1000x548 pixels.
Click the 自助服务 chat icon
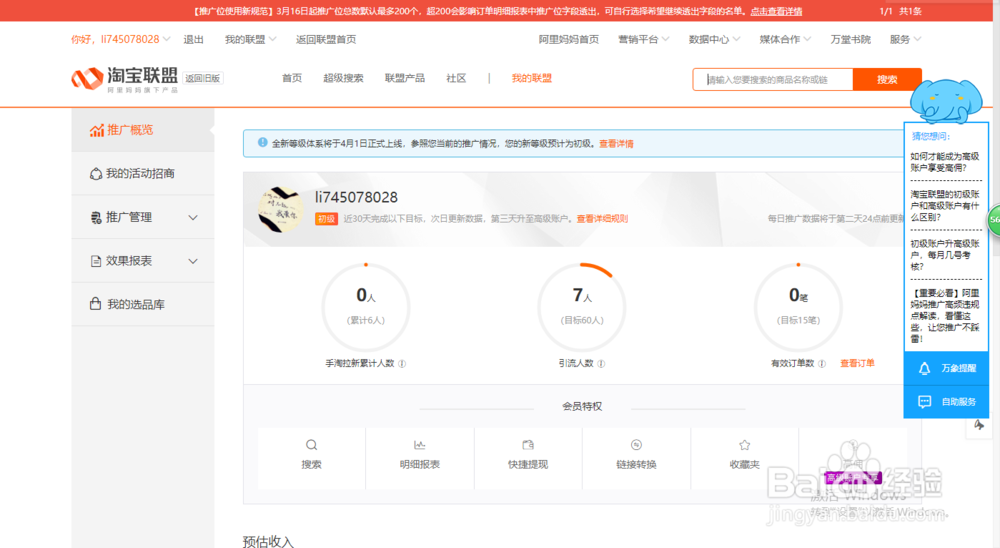click(925, 401)
